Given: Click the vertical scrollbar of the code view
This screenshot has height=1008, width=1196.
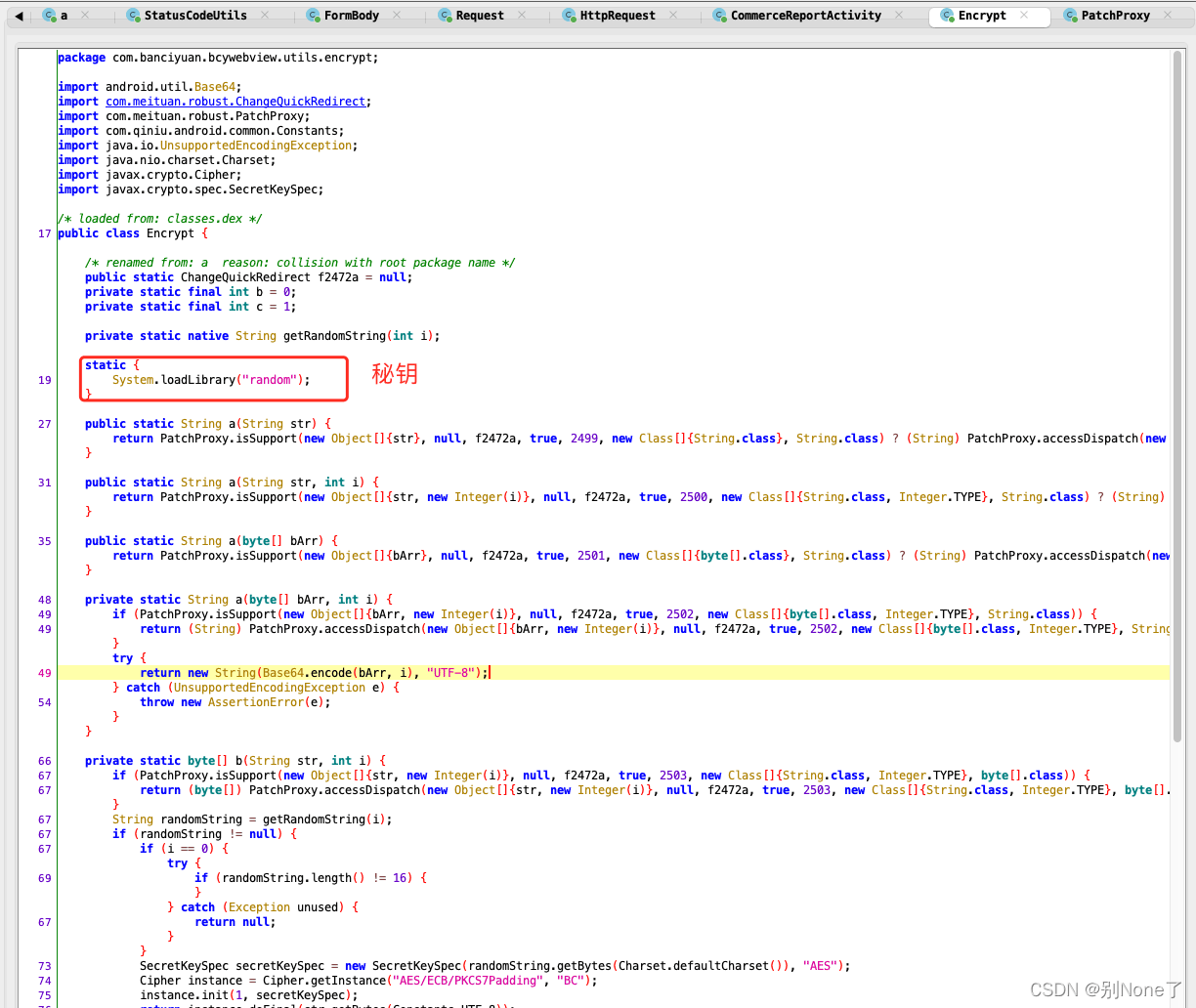Looking at the screenshot, I should coord(1178,396).
